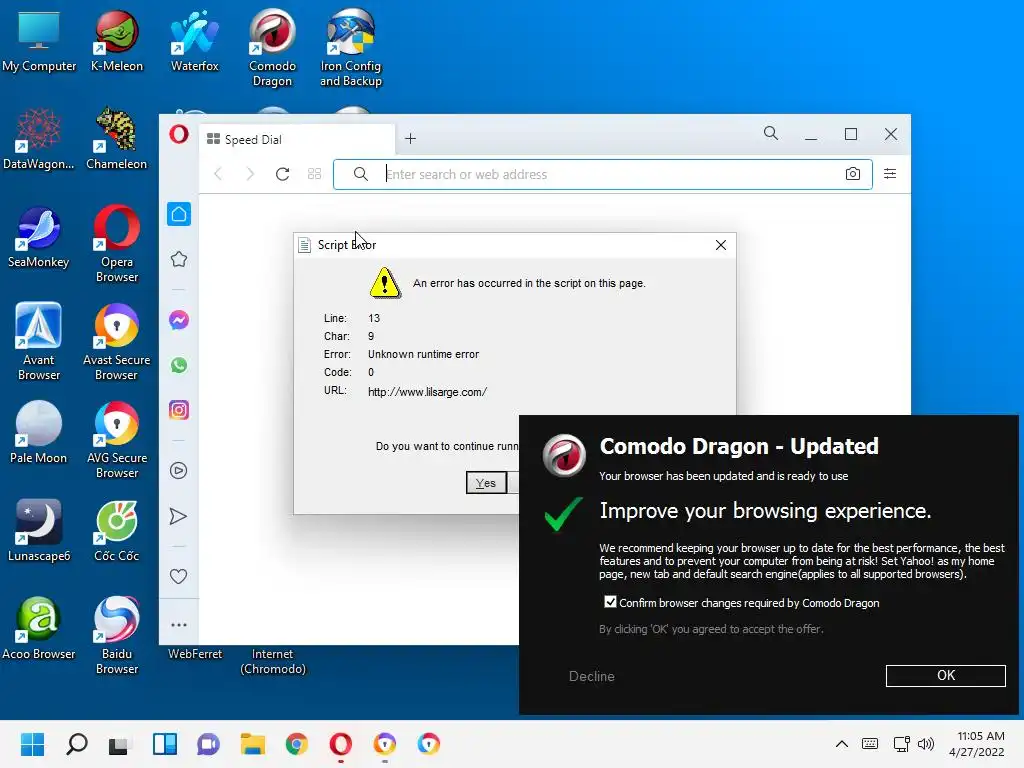Viewport: 1024px width, 768px height.
Task: Open tab search magnifier in Opera title bar
Action: [x=771, y=134]
